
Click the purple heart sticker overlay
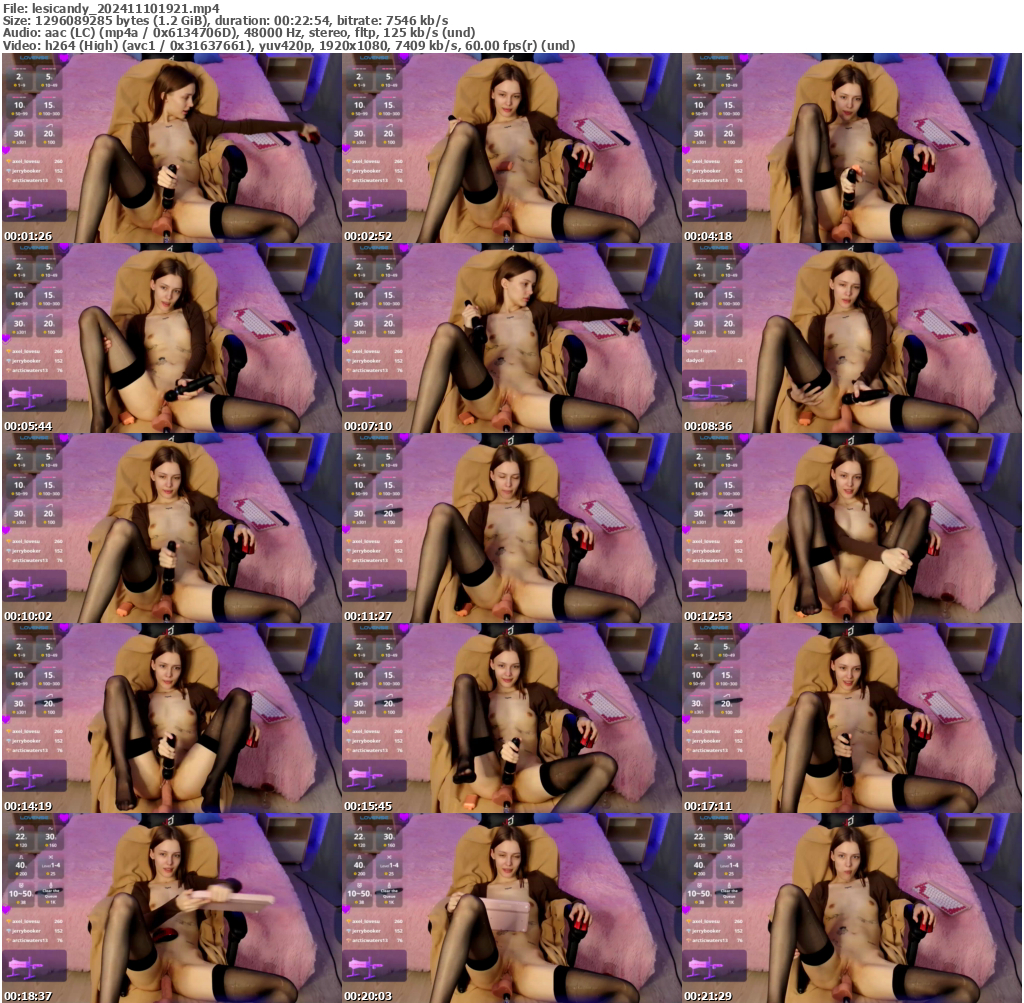tap(6, 149)
